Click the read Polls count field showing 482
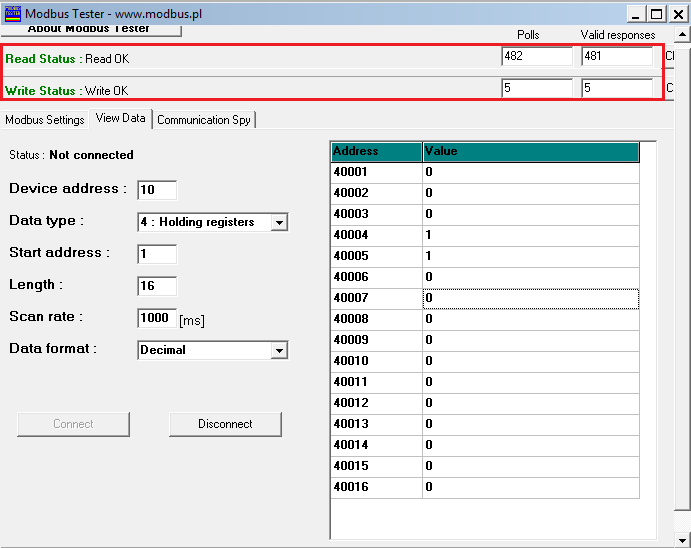The width and height of the screenshot is (691, 548). click(537, 56)
